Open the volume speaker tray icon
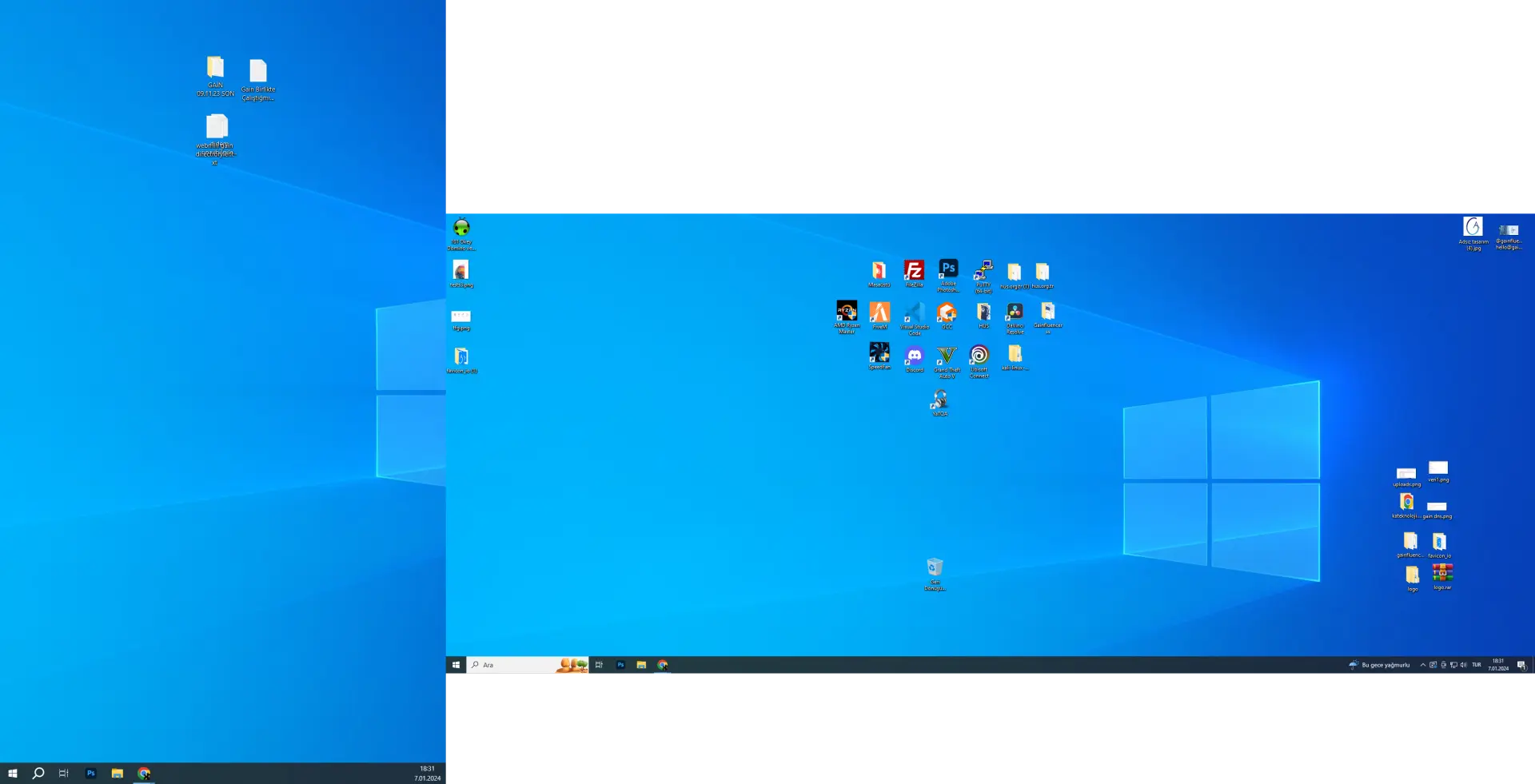 (1464, 665)
